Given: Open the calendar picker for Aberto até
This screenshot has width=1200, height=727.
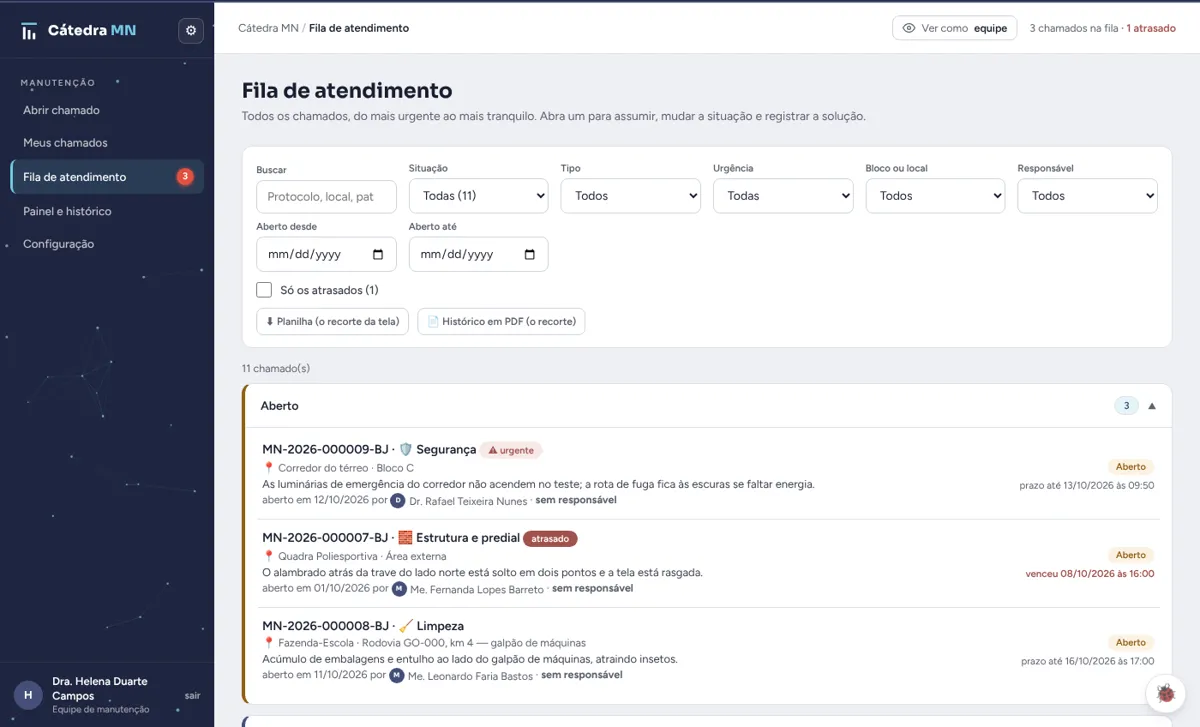Looking at the screenshot, I should 530,254.
